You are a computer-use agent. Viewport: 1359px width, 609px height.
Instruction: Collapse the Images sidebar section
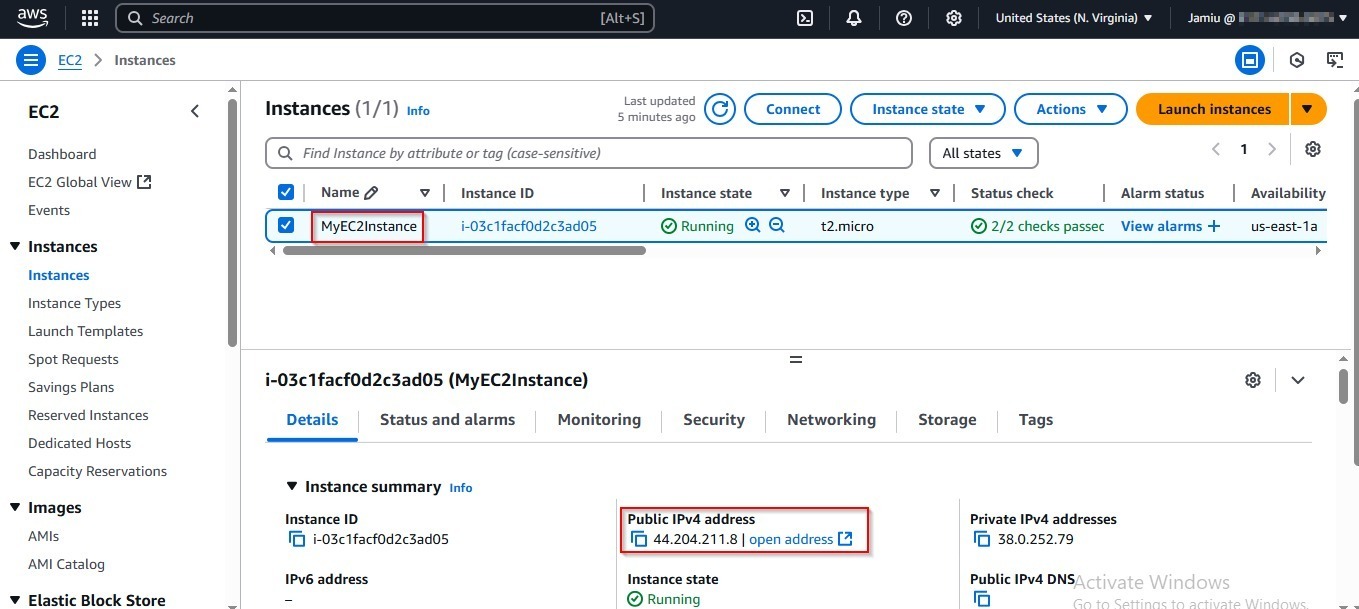[14, 508]
